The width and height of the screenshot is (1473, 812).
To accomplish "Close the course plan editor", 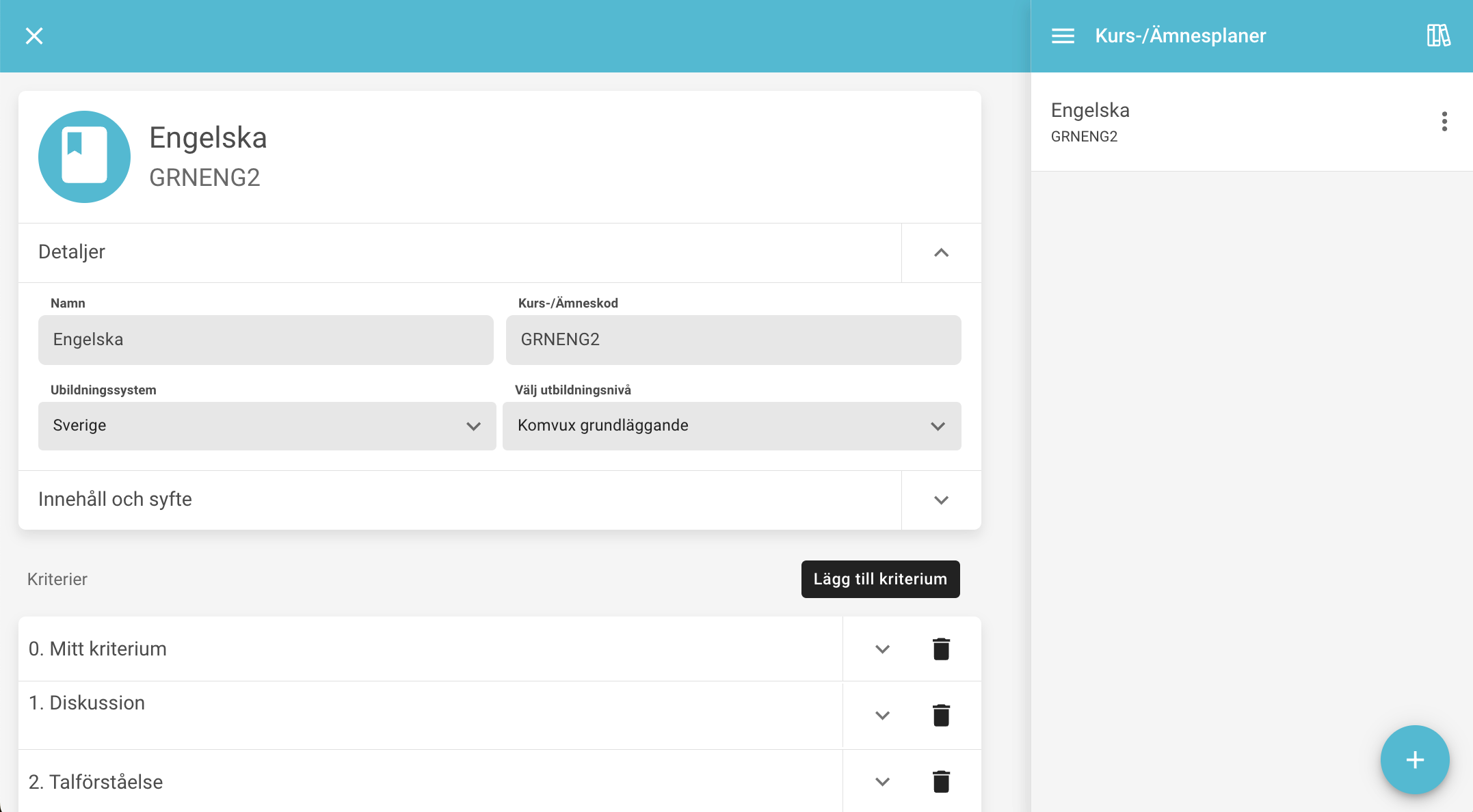I will click(34, 36).
